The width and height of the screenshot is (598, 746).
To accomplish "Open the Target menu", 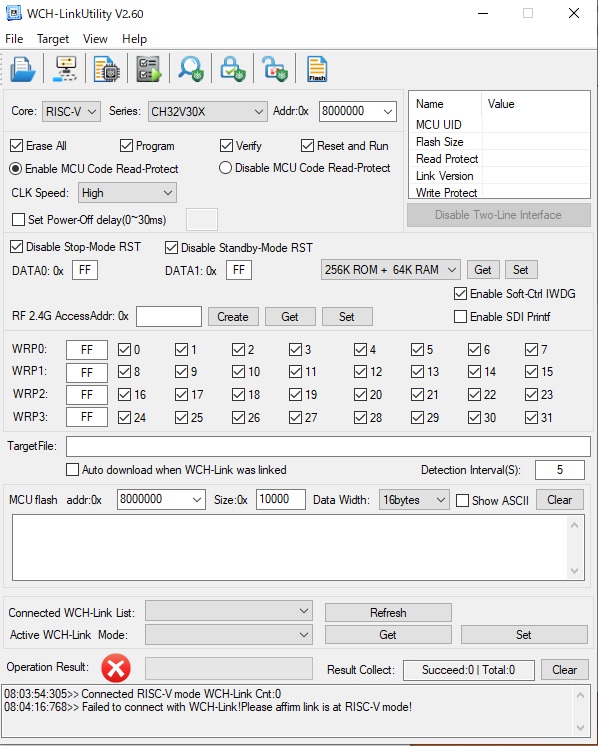I will tap(53, 39).
